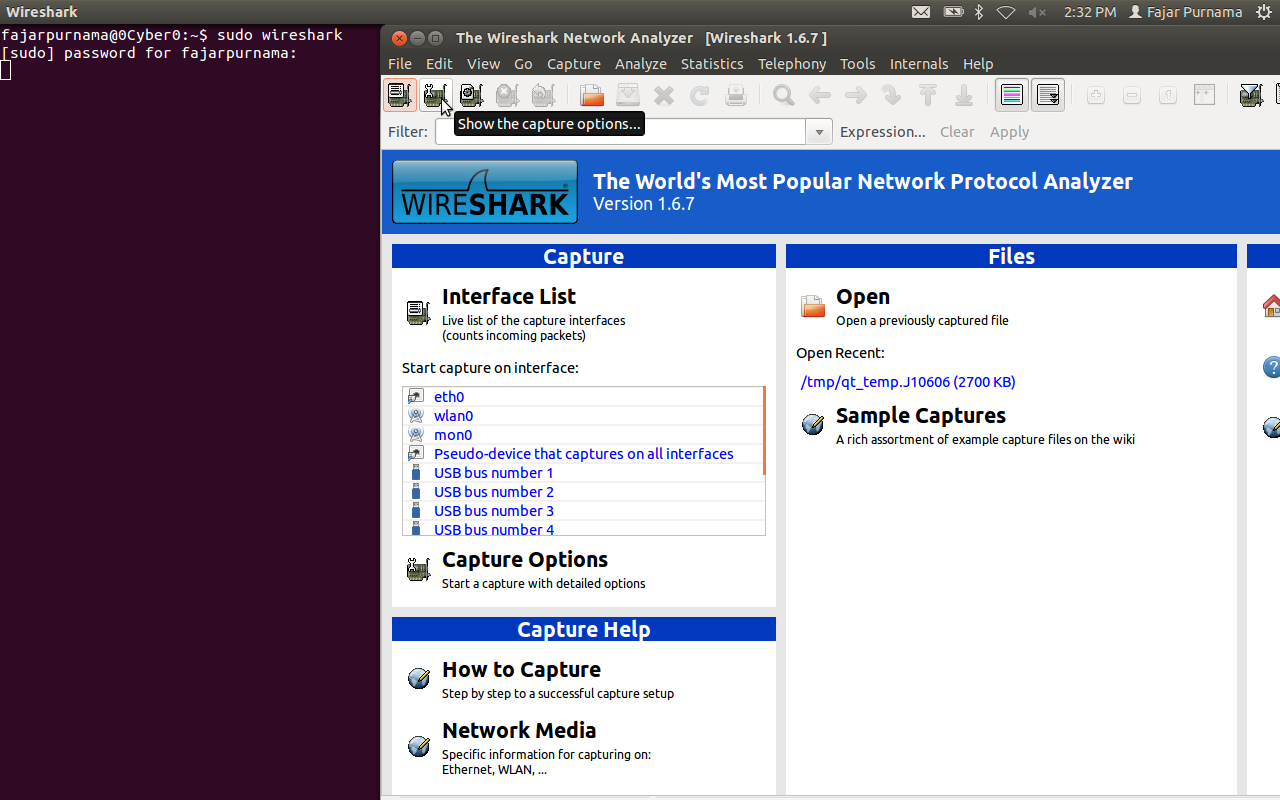The image size is (1280, 800).
Task: Click the find packet magnifier icon
Action: point(784,95)
